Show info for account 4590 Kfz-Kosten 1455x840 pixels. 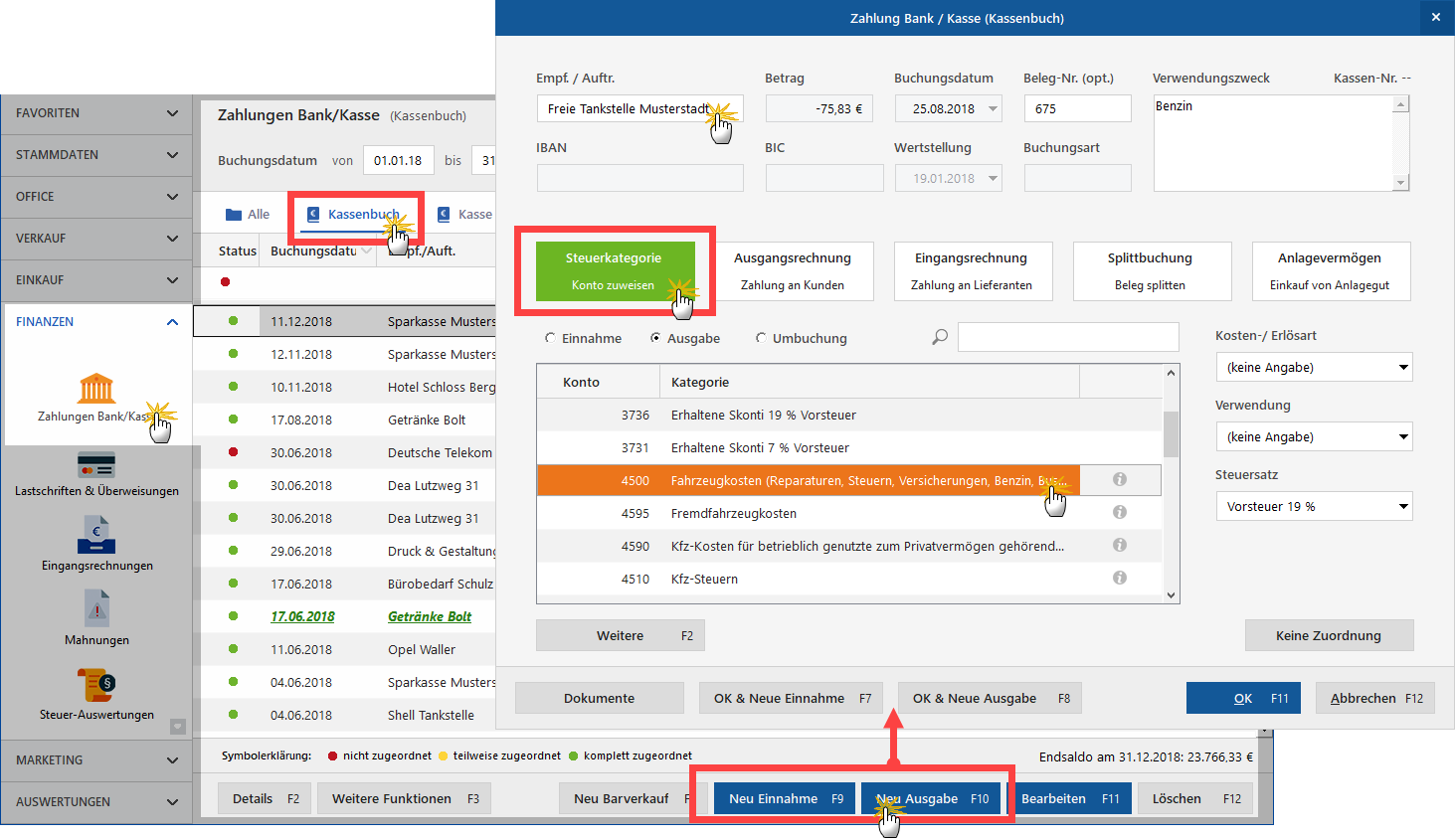tap(1120, 545)
